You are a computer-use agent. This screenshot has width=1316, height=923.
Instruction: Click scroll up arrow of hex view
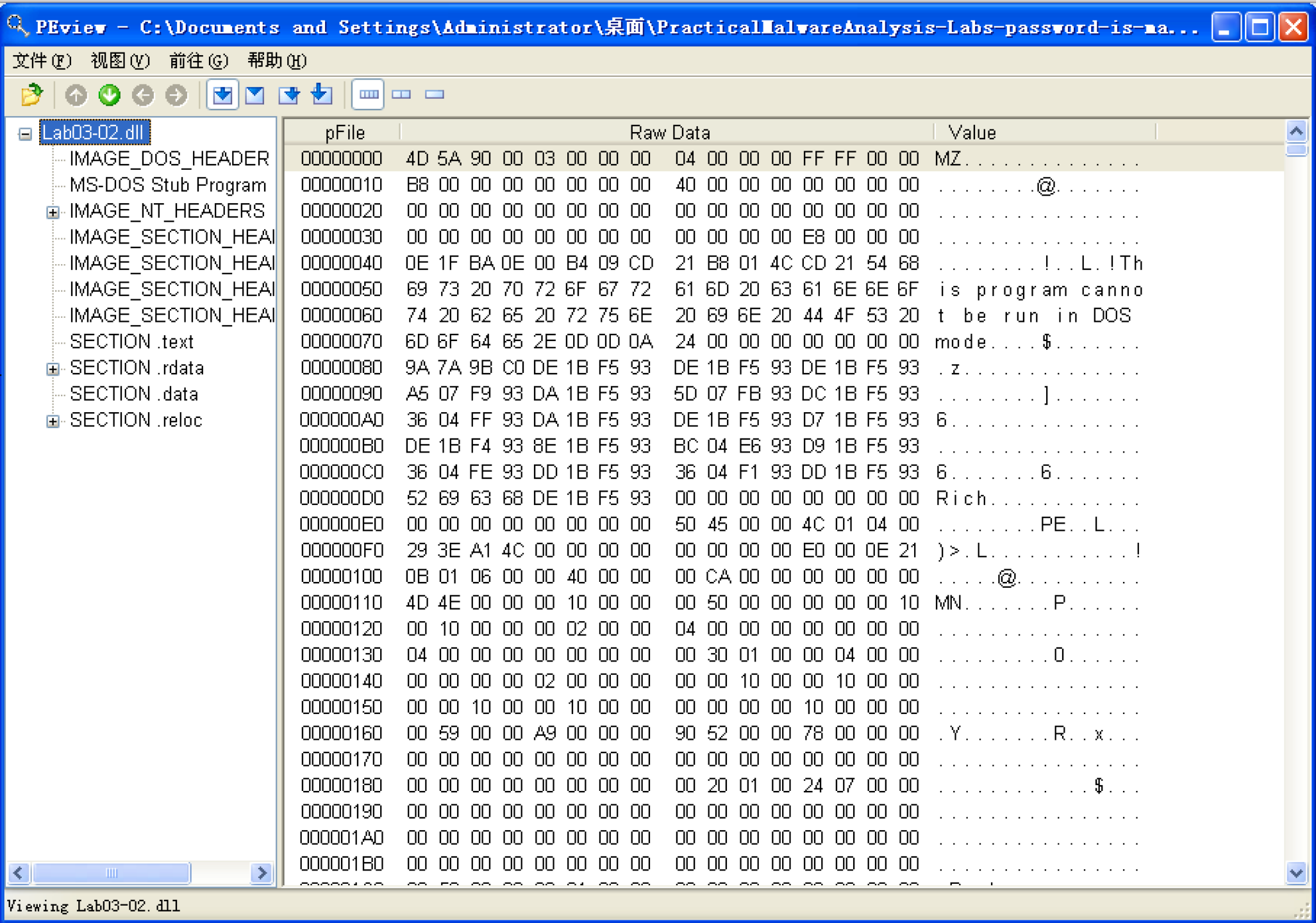[x=1296, y=131]
